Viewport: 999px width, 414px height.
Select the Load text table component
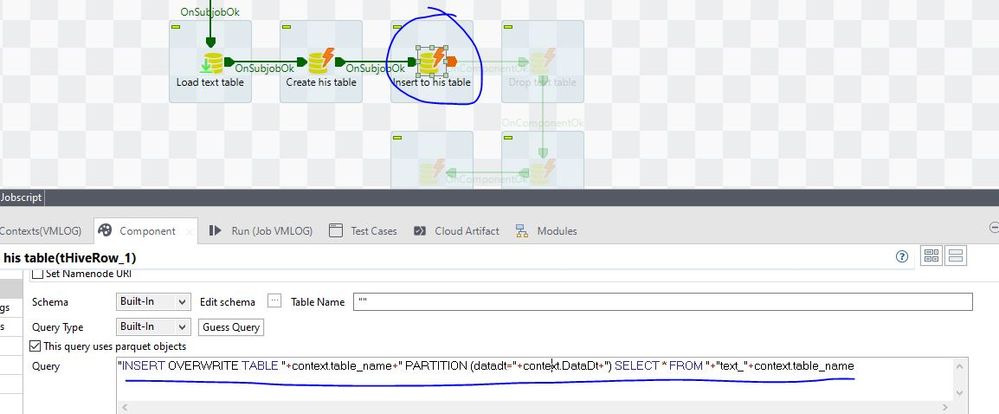212,63
